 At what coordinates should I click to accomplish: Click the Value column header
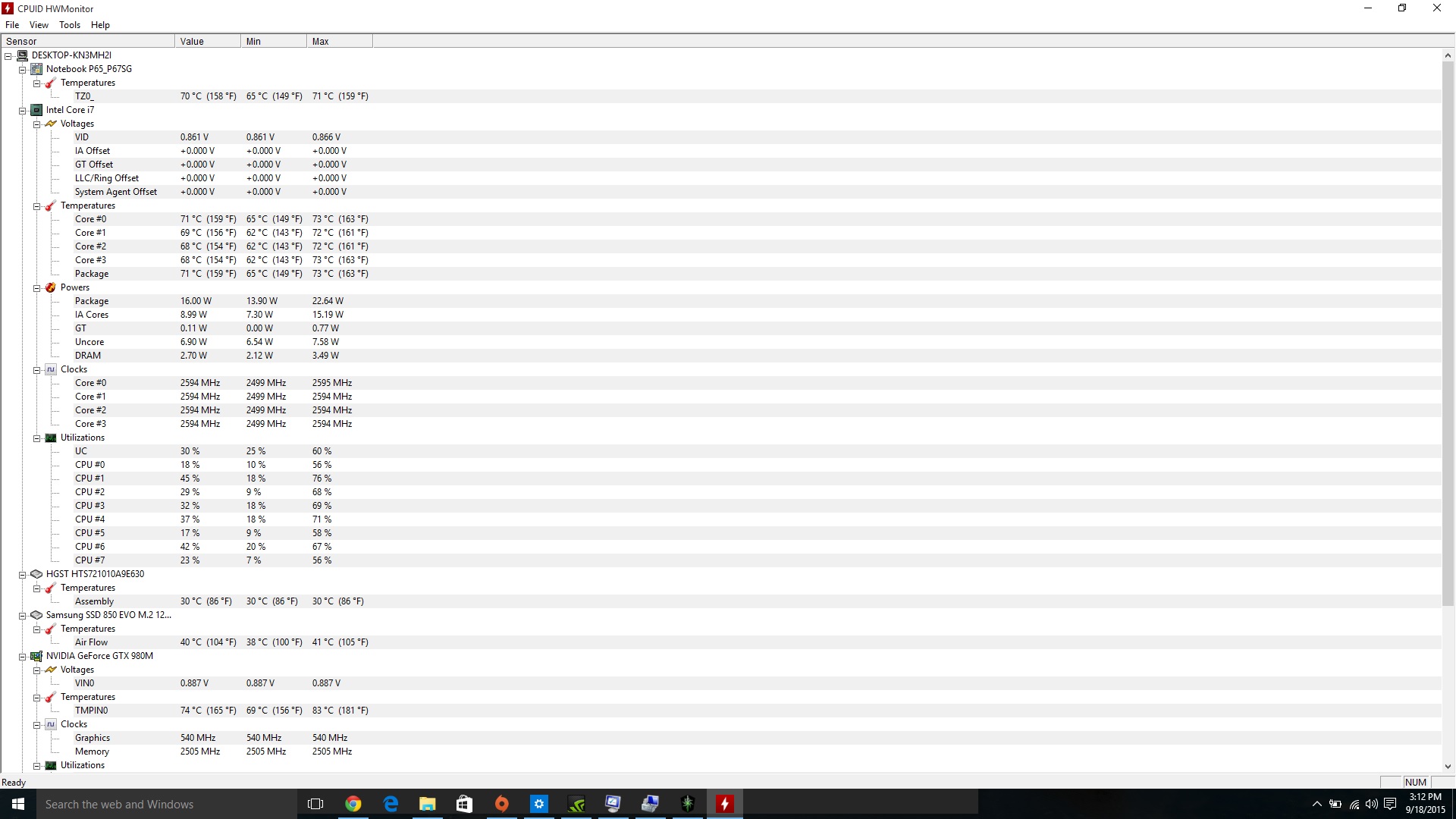pyautogui.click(x=208, y=42)
